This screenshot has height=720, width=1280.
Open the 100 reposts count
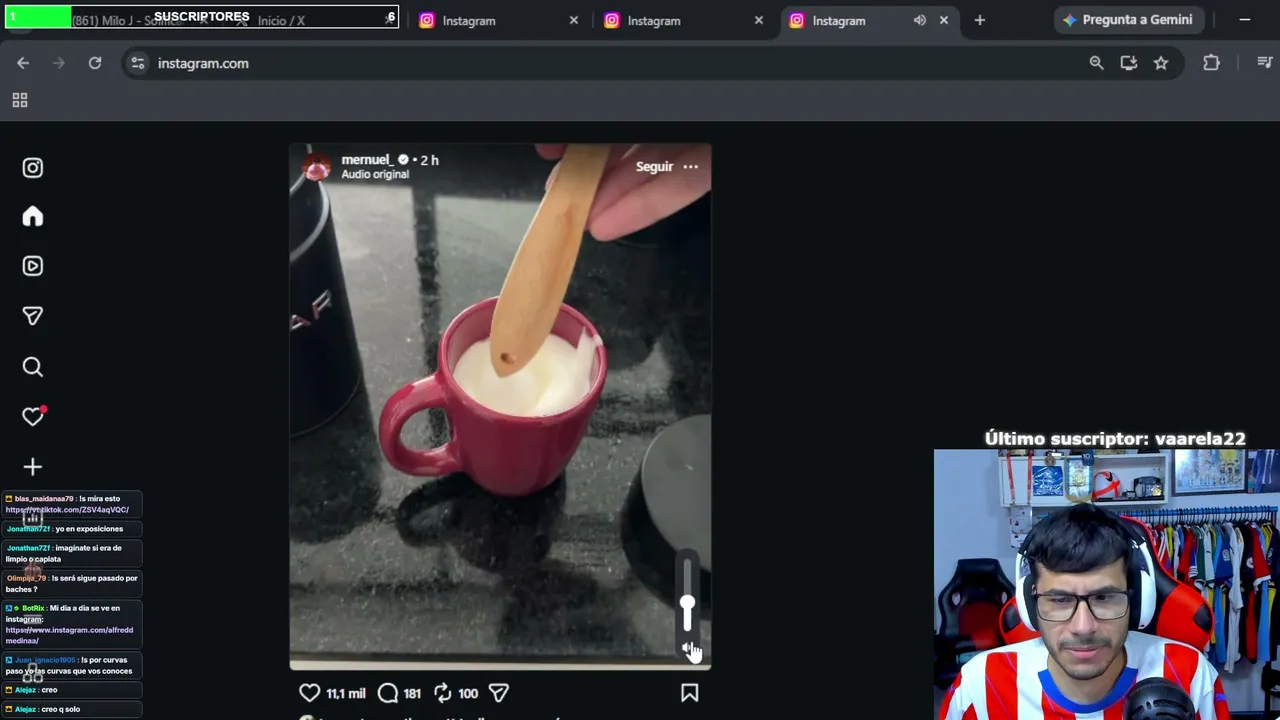tap(468, 693)
